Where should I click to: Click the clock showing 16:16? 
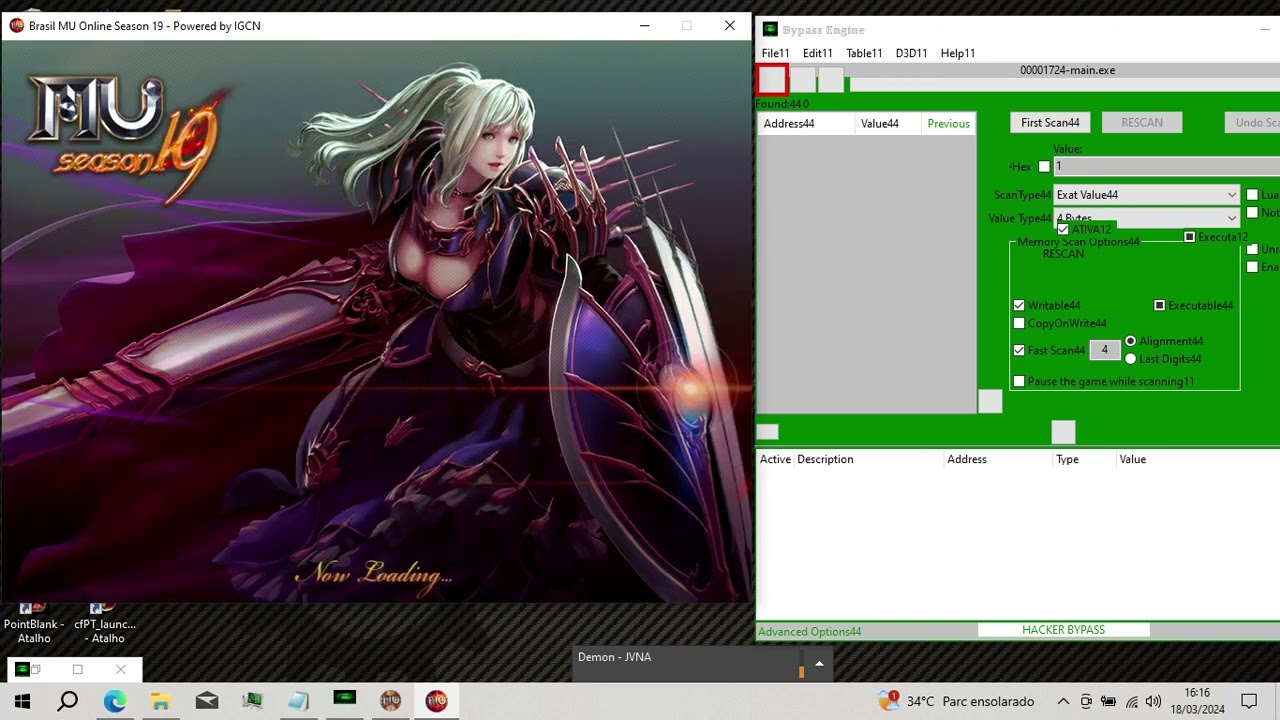click(1197, 693)
